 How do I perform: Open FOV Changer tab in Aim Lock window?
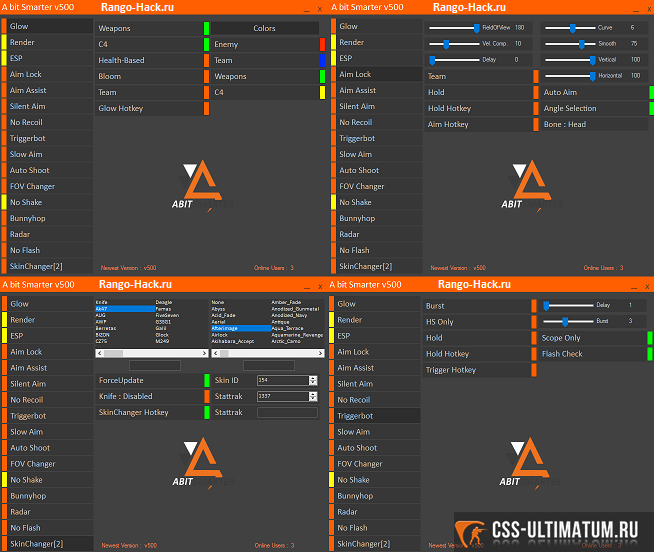[376, 187]
